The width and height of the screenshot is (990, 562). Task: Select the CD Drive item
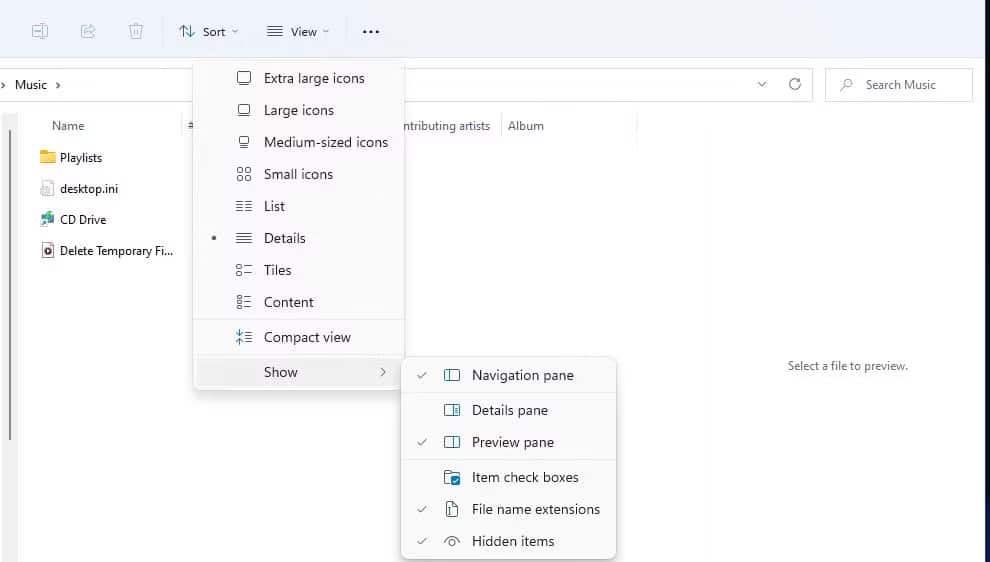coord(83,220)
